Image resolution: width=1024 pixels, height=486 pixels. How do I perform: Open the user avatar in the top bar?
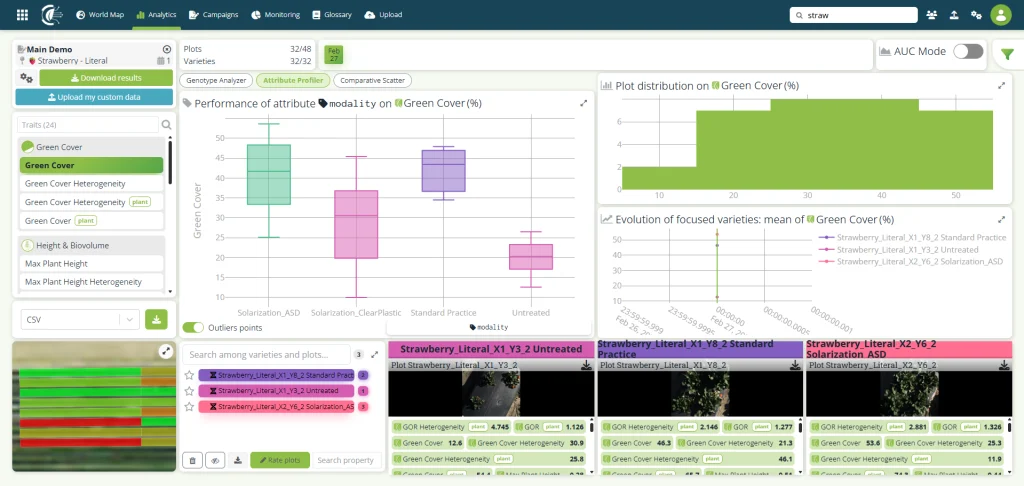click(x=1000, y=14)
